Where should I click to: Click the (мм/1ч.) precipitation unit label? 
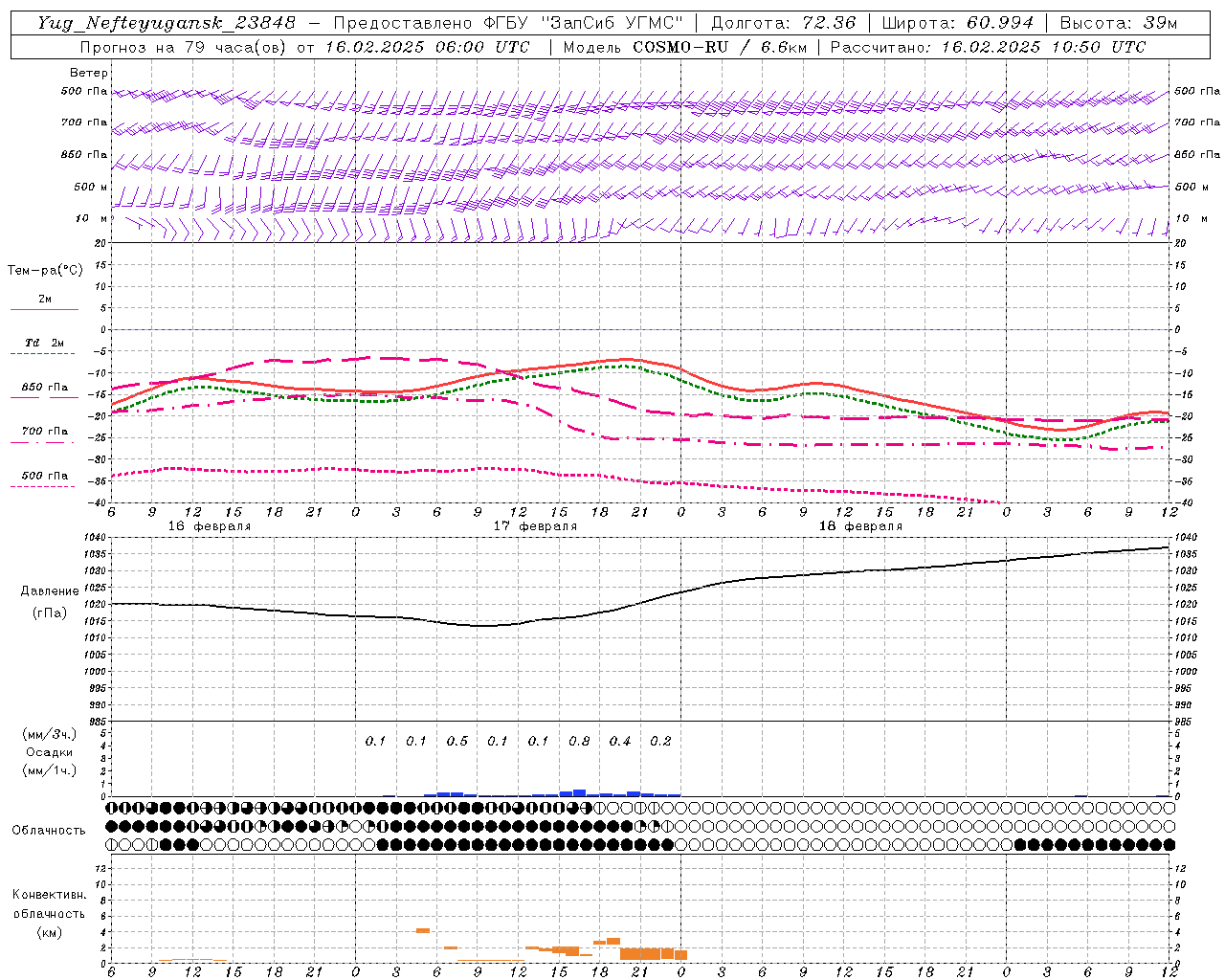tap(50, 770)
